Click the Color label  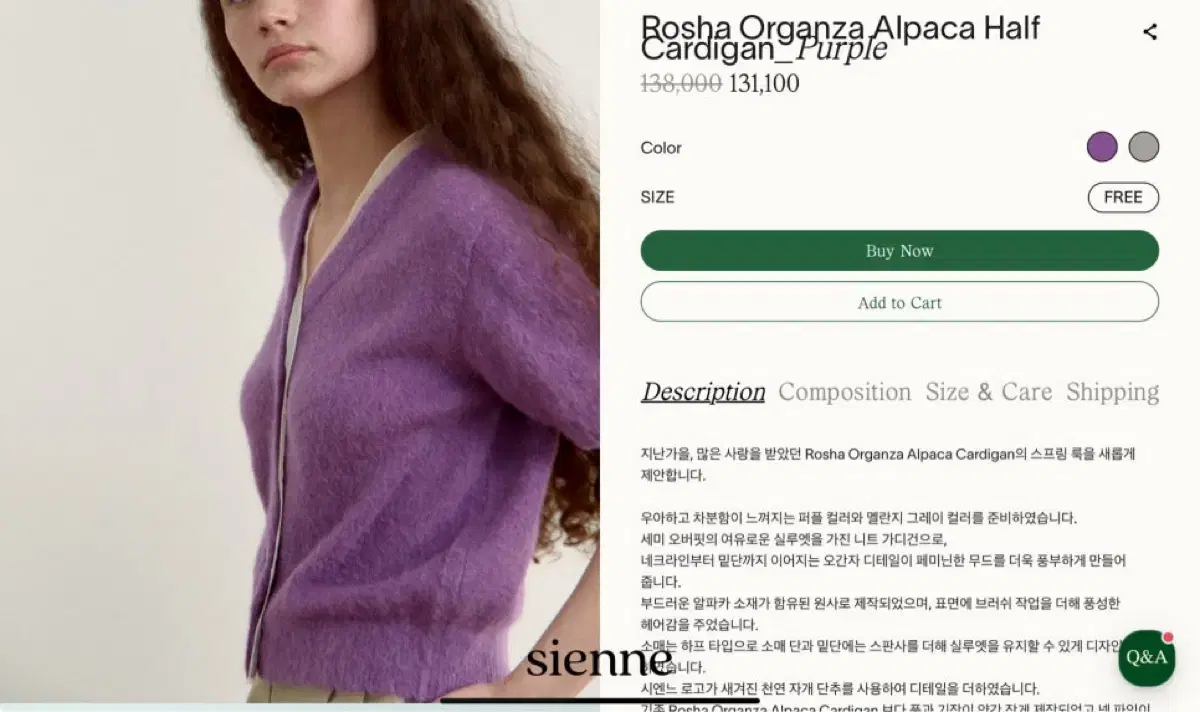coord(661,148)
